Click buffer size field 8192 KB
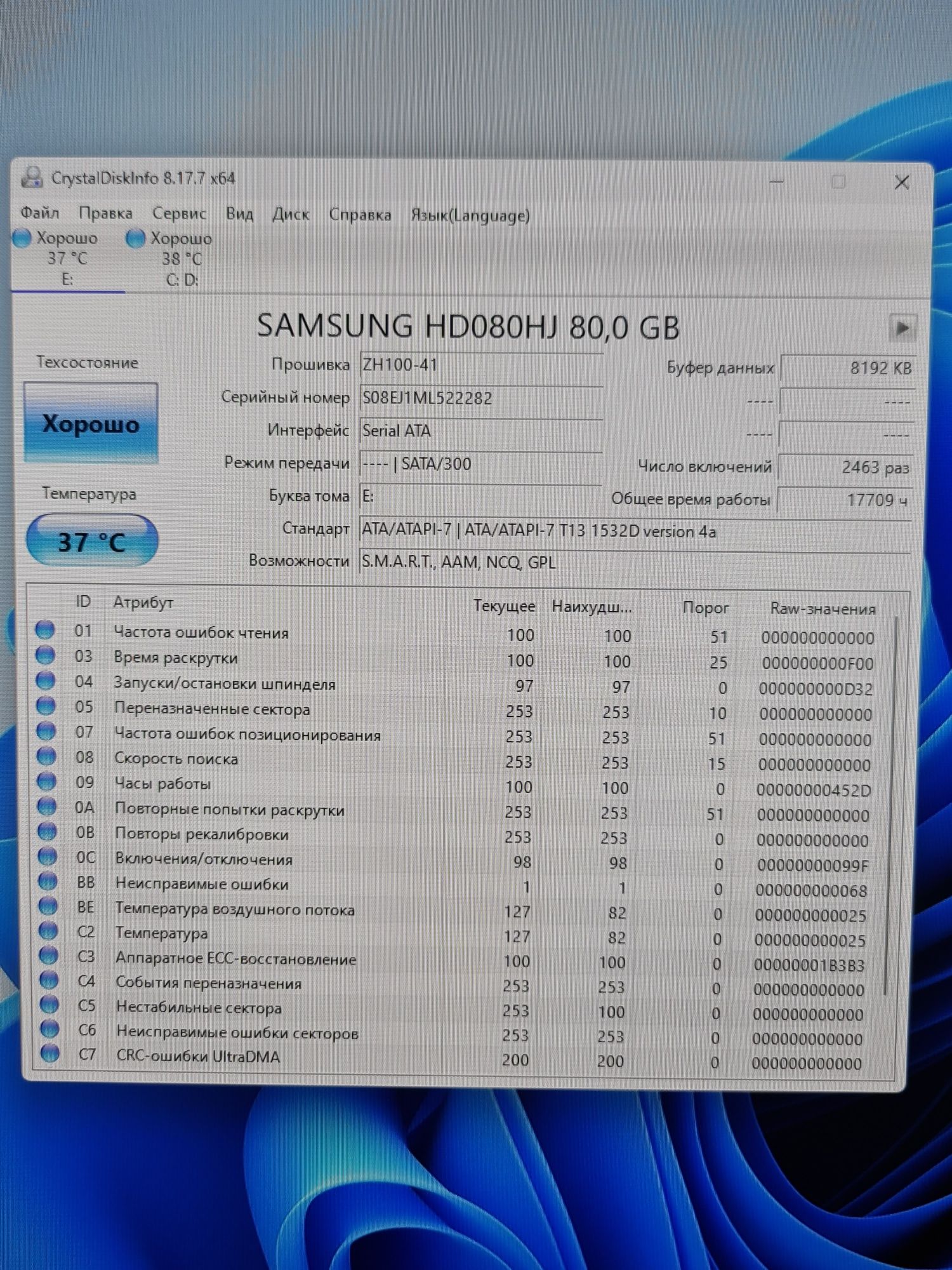This screenshot has width=952, height=1270. [x=848, y=368]
